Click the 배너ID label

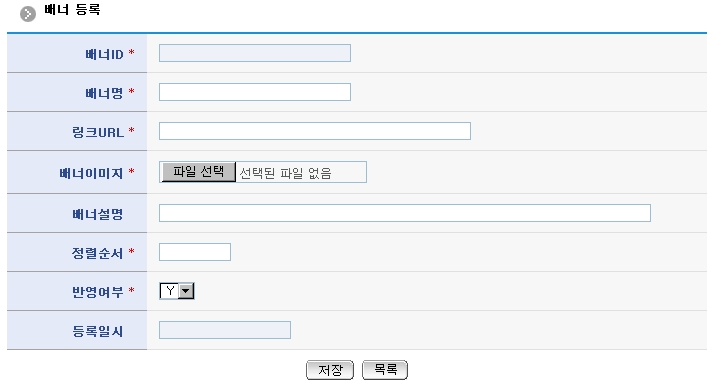[x=104, y=54]
